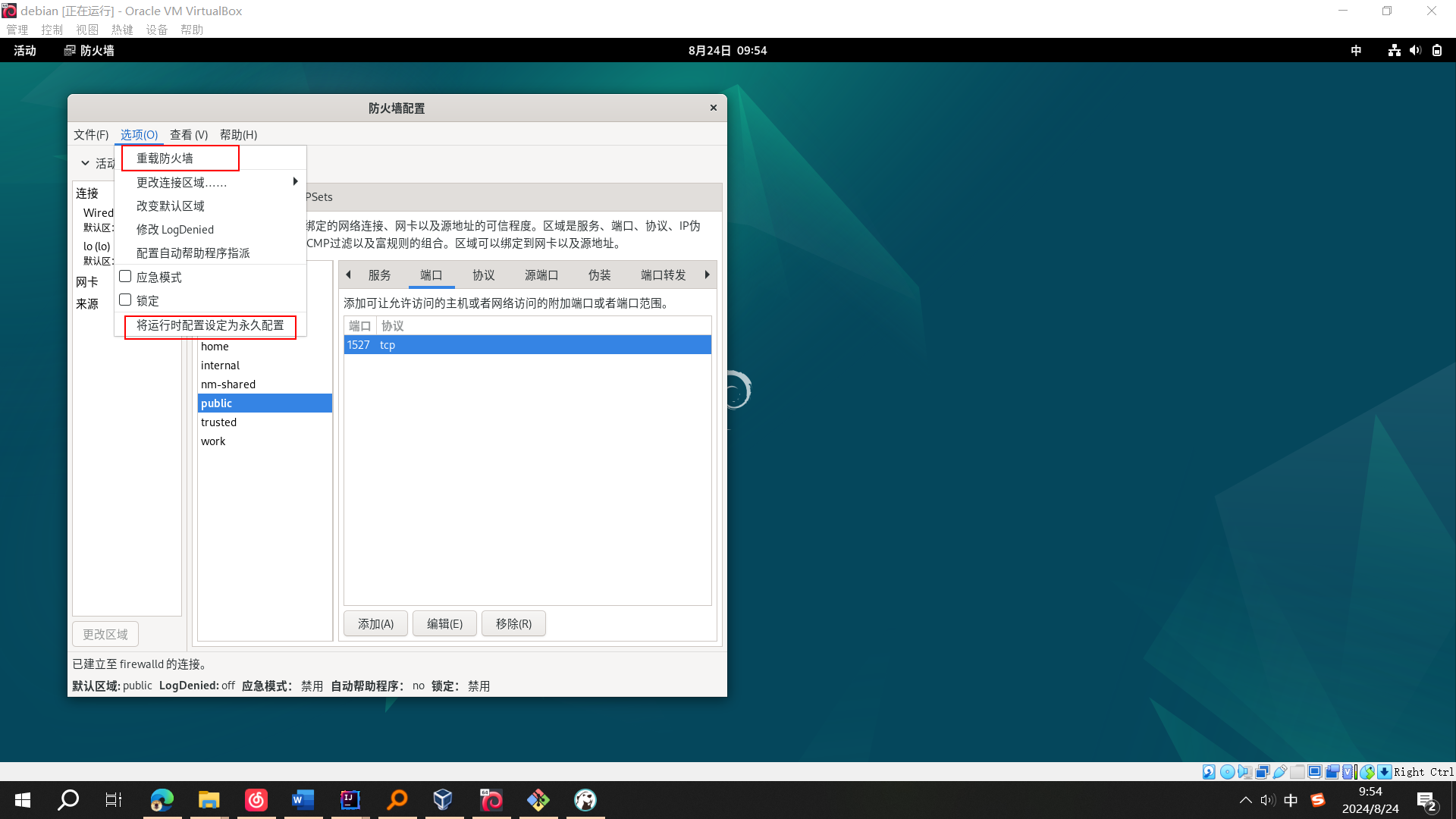Expand 更改连接区域 submenu arrow
This screenshot has height=819, width=1456.
click(295, 182)
